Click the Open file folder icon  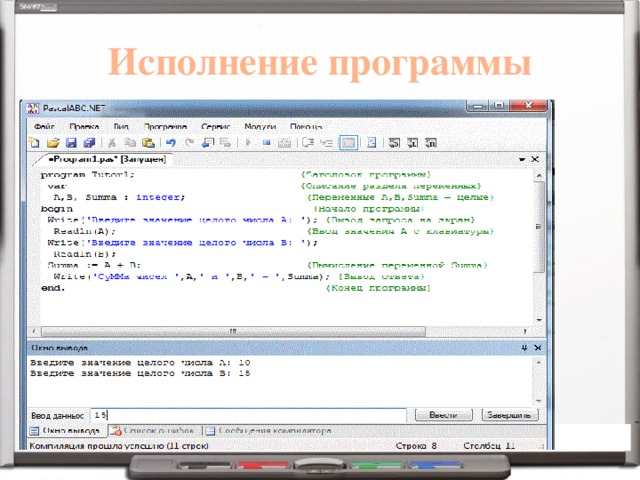point(53,143)
